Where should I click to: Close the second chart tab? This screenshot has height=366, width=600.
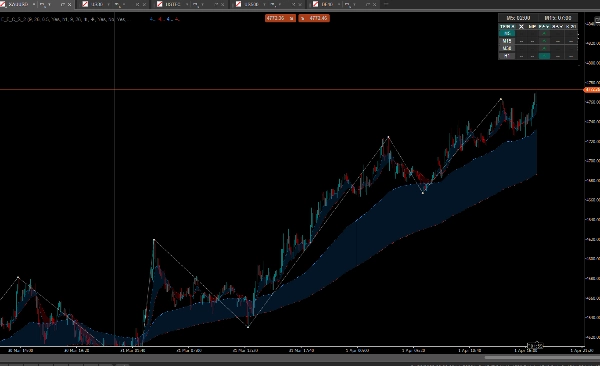[144, 4]
